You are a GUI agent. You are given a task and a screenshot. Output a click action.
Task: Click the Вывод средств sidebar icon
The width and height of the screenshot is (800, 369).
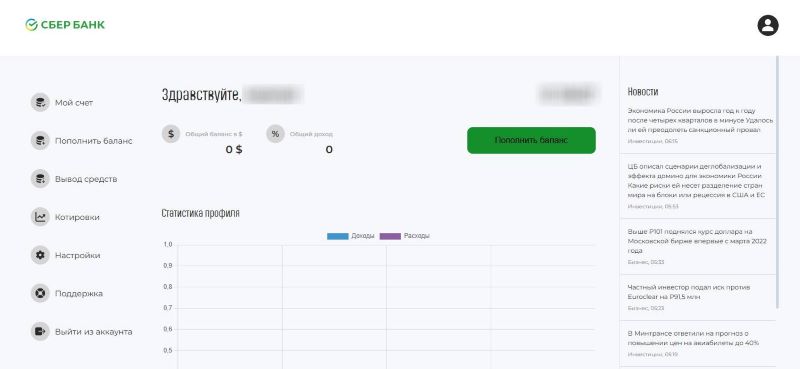coord(40,179)
